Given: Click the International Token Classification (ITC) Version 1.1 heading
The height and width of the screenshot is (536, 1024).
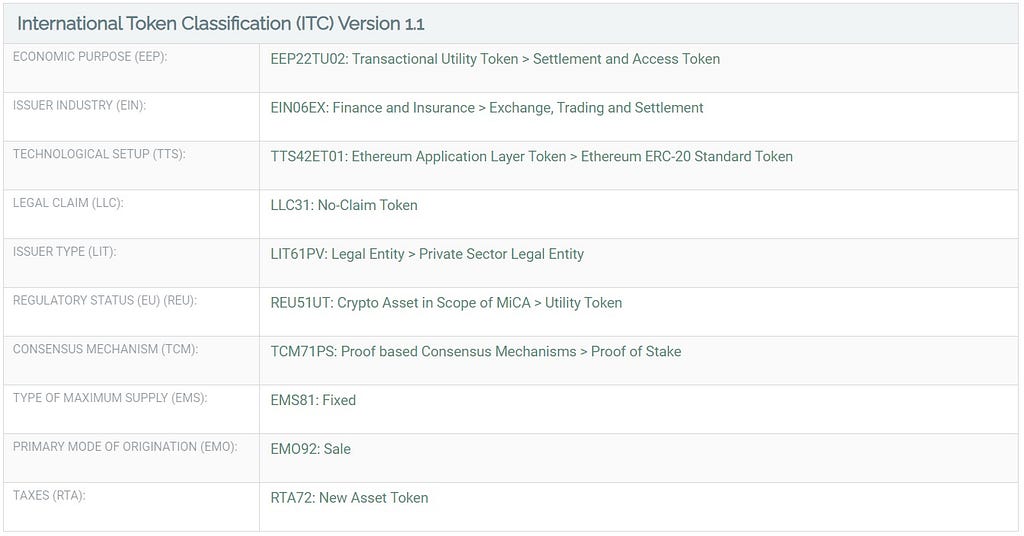Looking at the screenshot, I should click(x=221, y=24).
